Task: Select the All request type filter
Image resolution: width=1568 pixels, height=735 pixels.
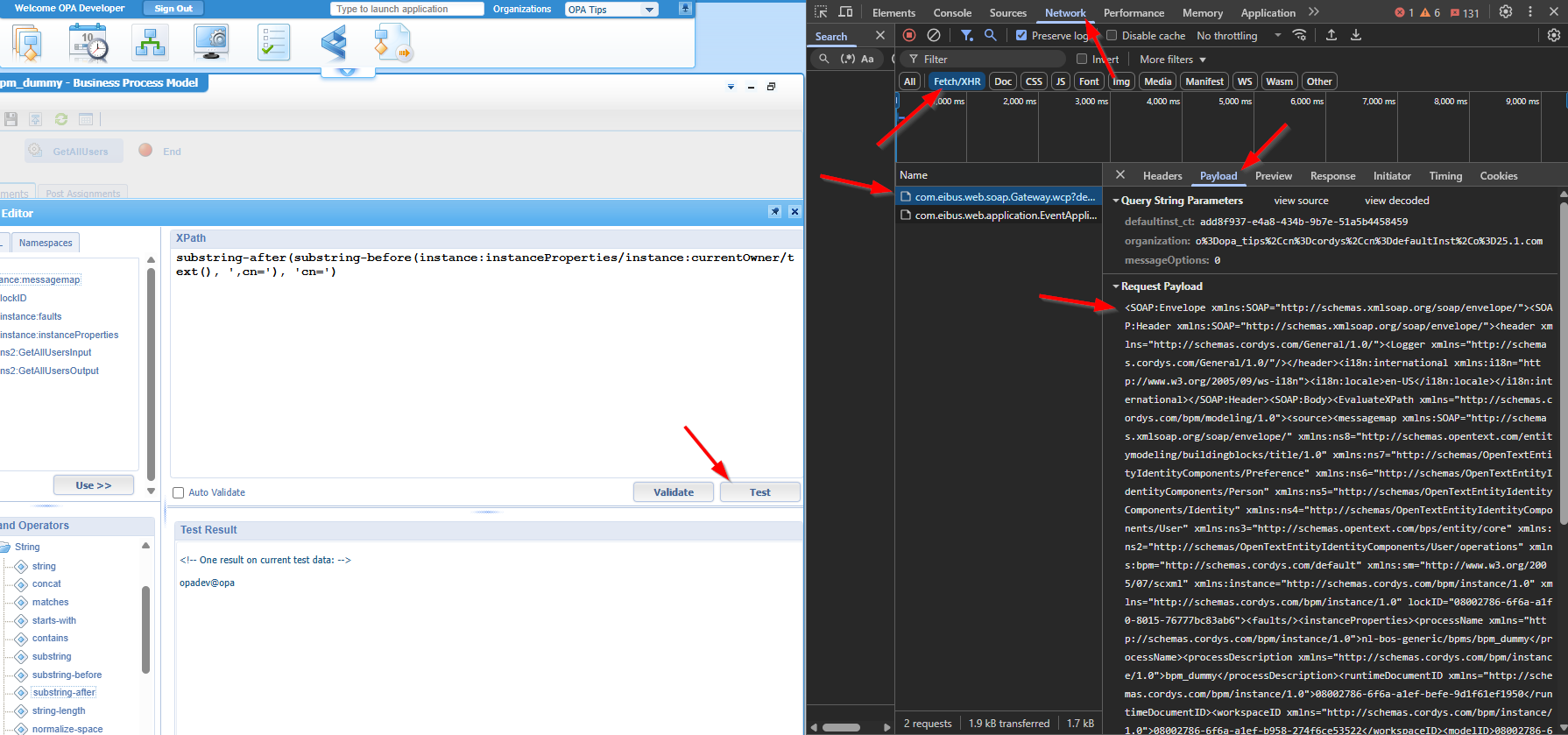Action: pyautogui.click(x=910, y=81)
